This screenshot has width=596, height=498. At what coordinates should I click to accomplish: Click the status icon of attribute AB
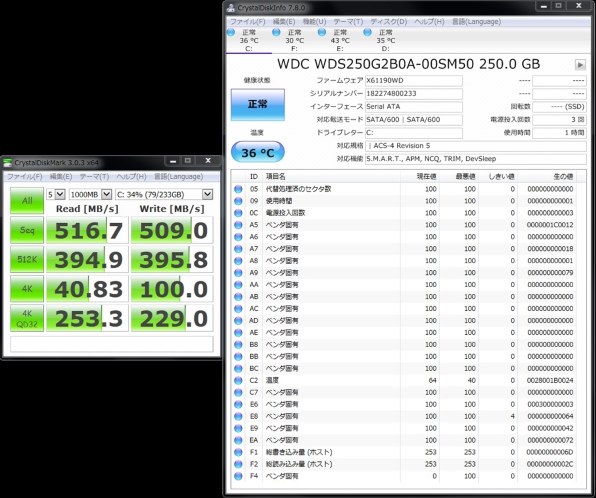(x=238, y=297)
